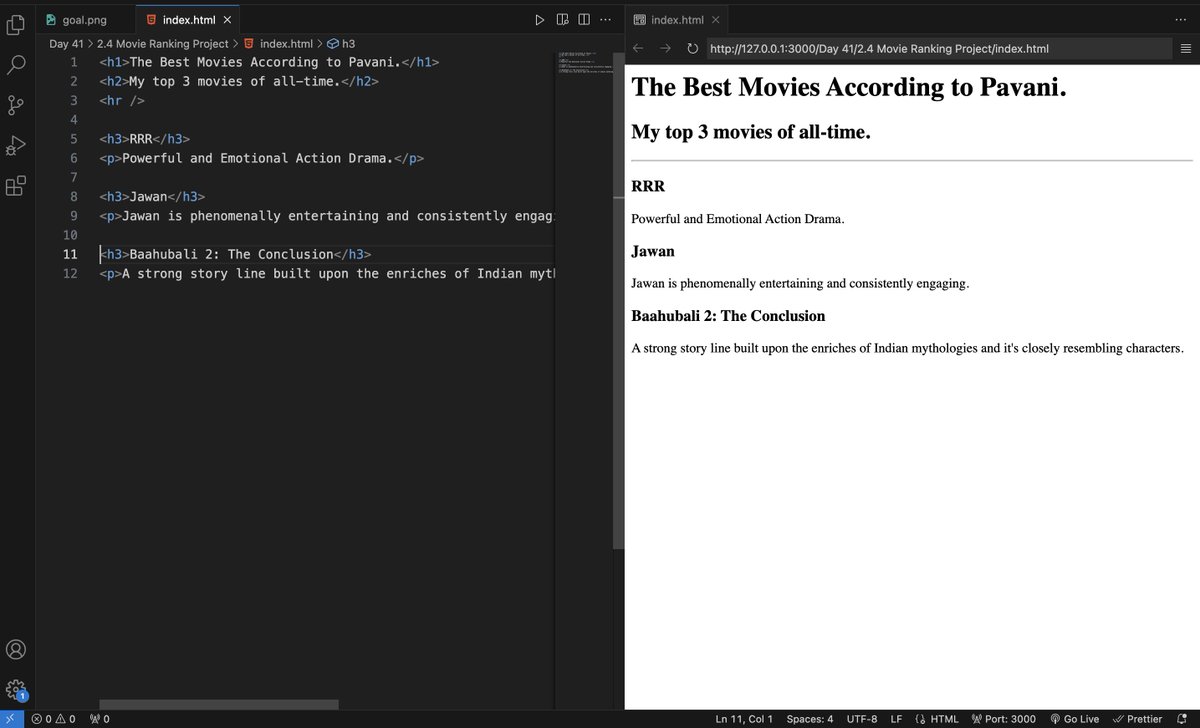Screen dimensions: 1200x728
Task: Click the Run code play button
Action: [539, 20]
